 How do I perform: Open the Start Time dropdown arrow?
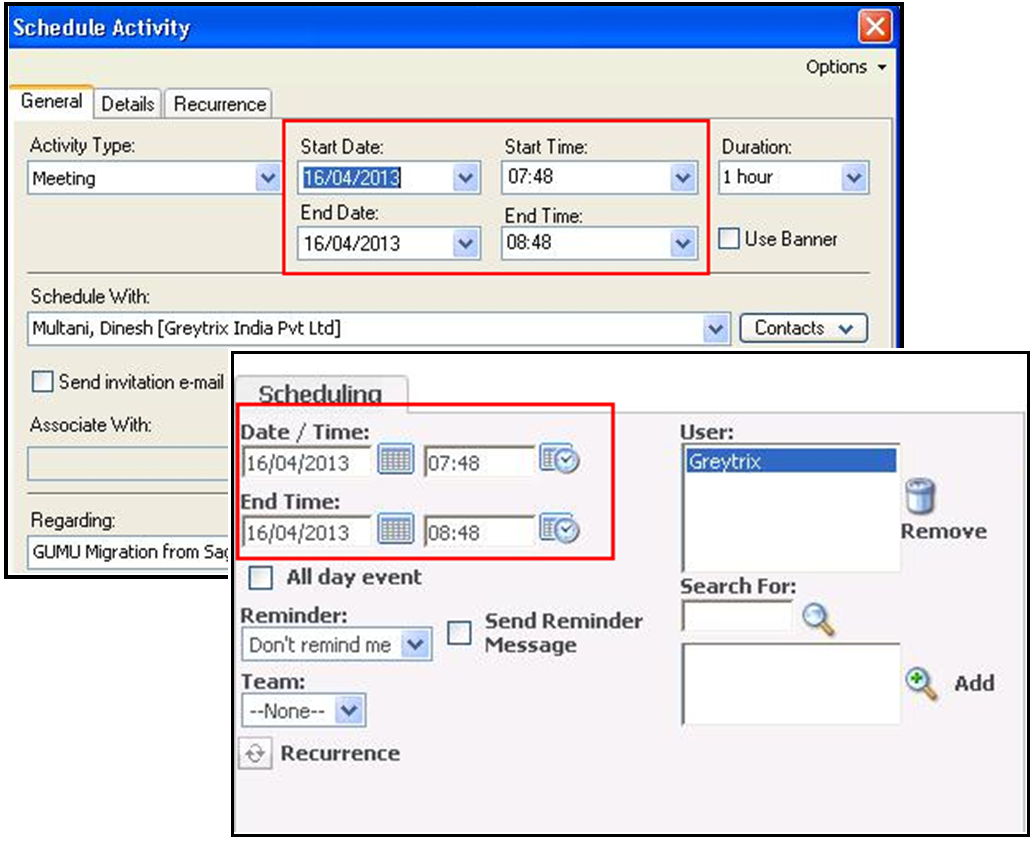683,178
